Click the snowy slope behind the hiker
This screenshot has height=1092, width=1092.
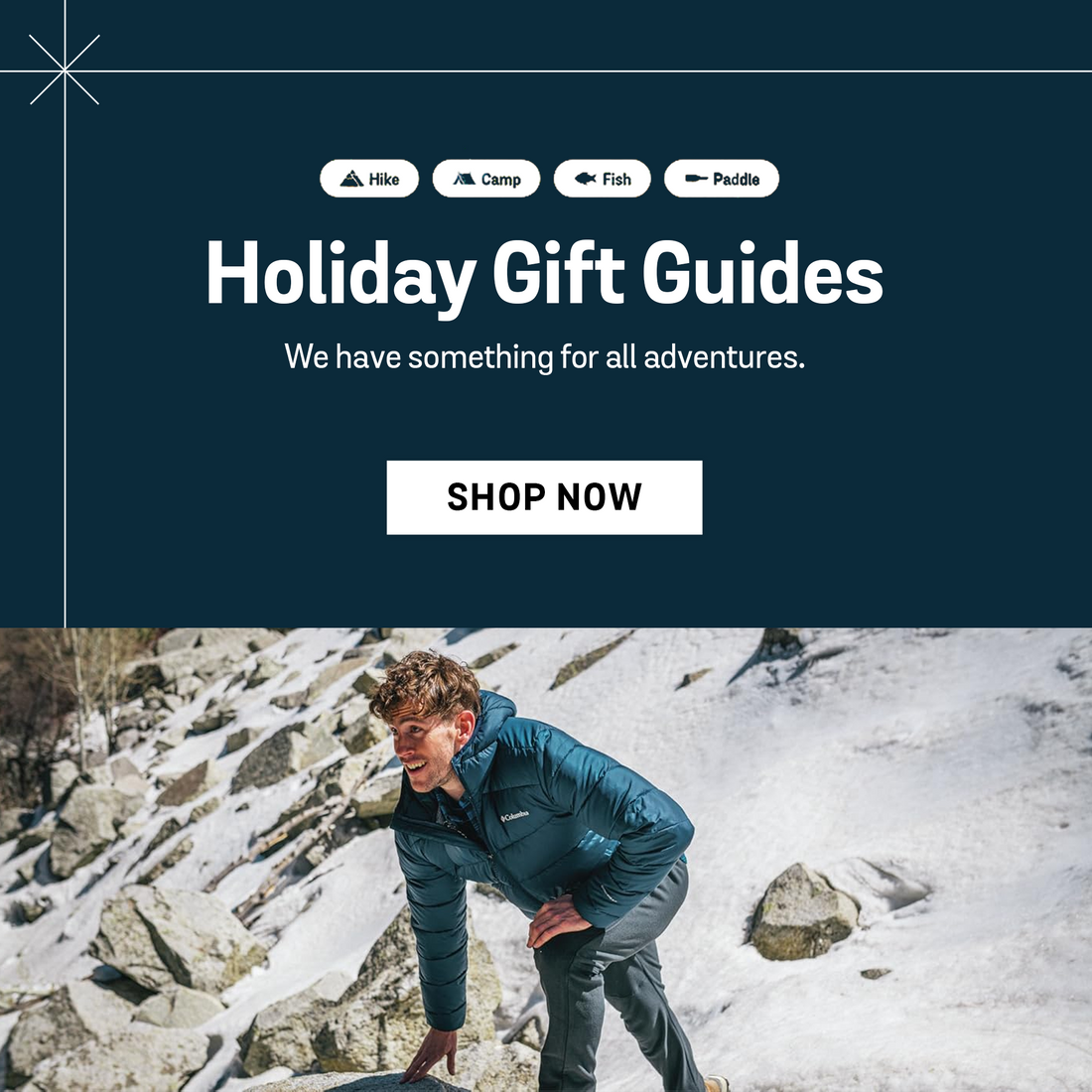[x=905, y=766]
